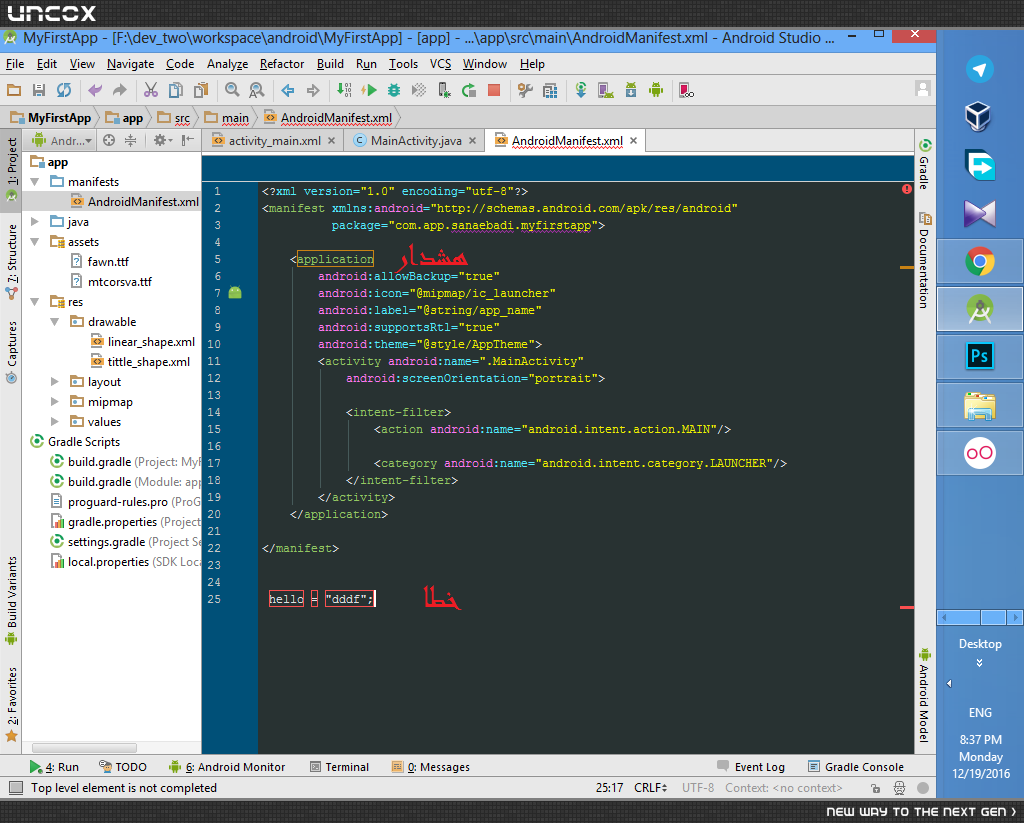
Task: Click the Save All toolbar icon
Action: pyautogui.click(x=39, y=90)
